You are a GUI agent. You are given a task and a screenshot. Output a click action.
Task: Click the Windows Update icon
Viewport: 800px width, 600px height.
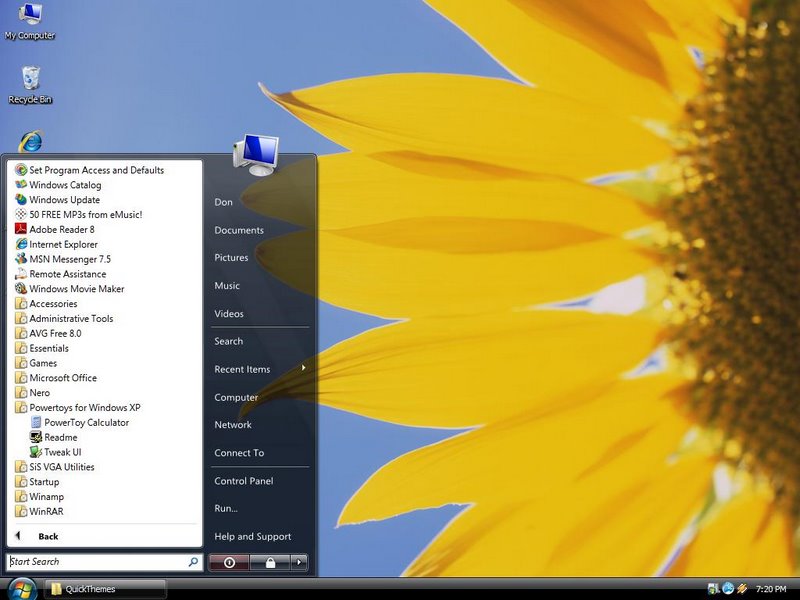[21, 199]
